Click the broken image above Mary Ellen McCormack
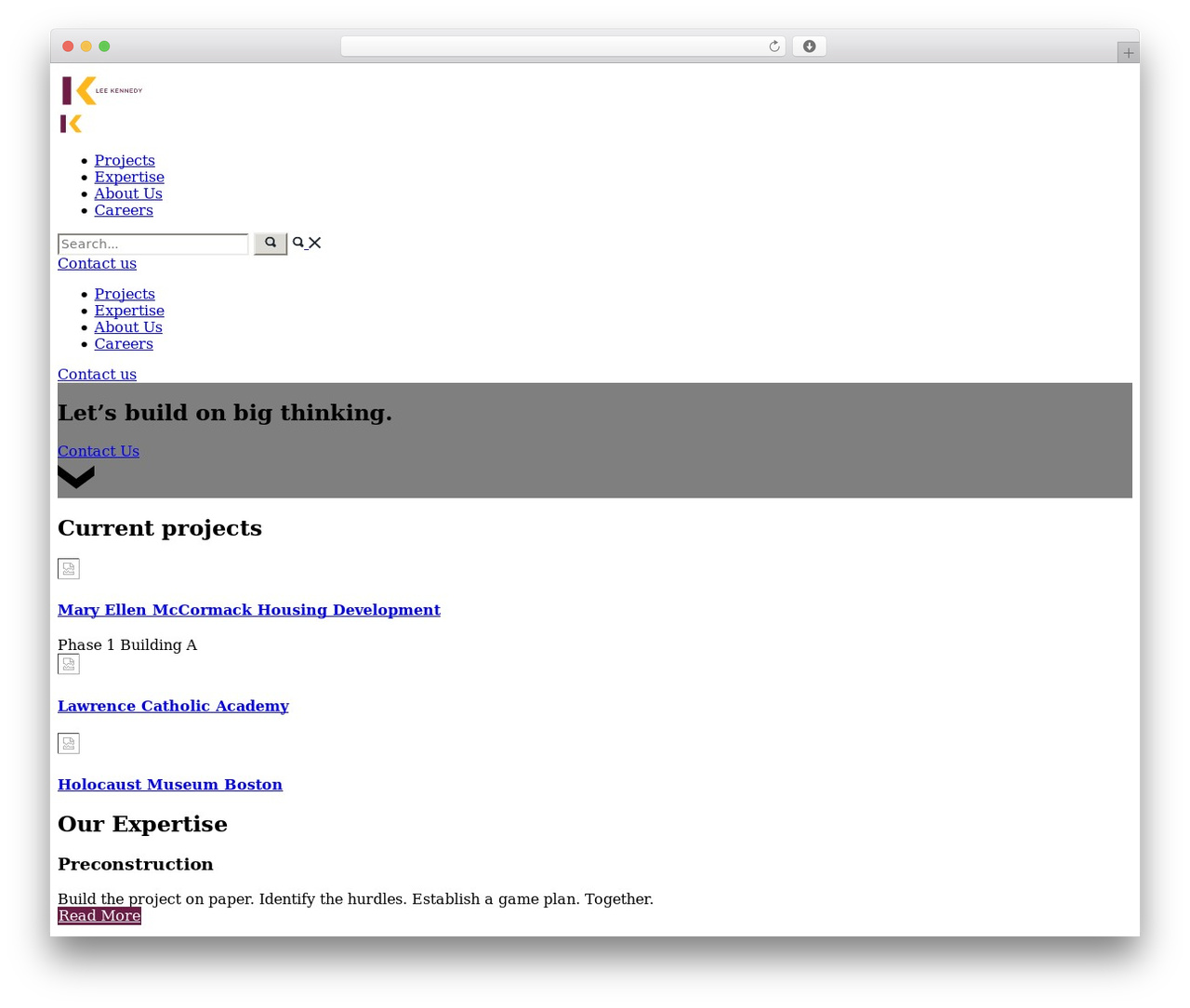Screen dimensions: 1190x1008 click(x=69, y=568)
